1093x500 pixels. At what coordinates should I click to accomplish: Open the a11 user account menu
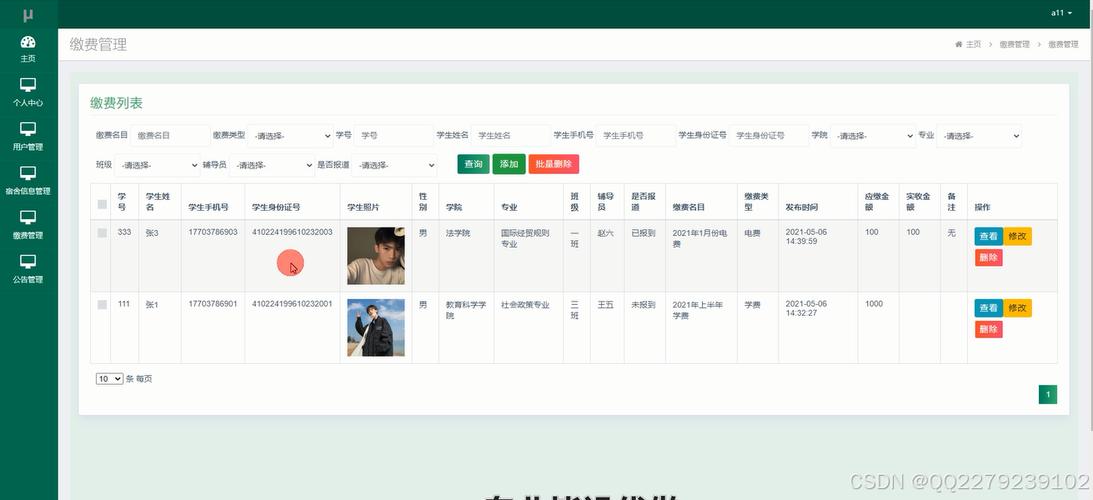(x=1062, y=13)
